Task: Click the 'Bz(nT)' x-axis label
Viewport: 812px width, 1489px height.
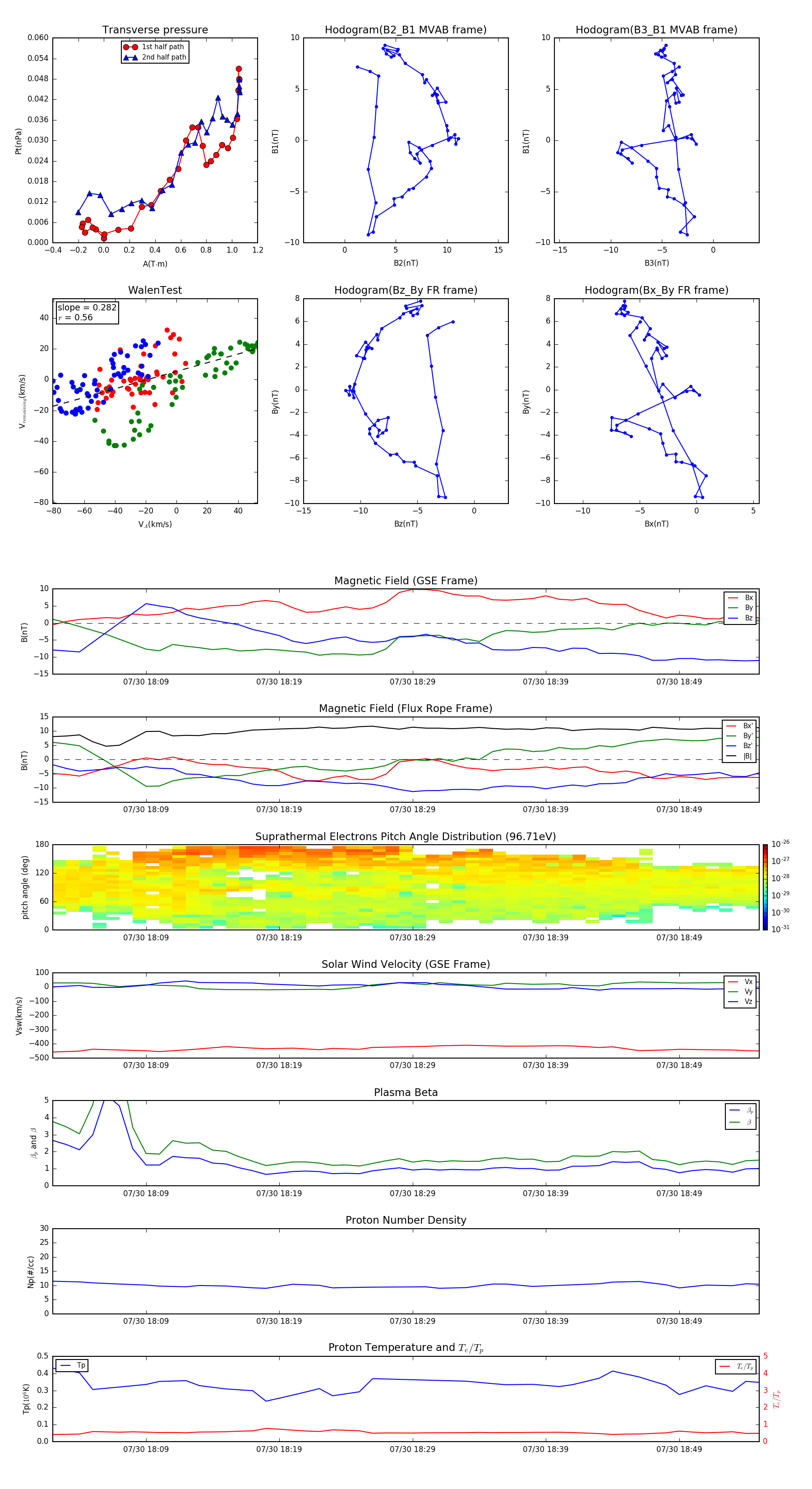Action: [x=406, y=524]
